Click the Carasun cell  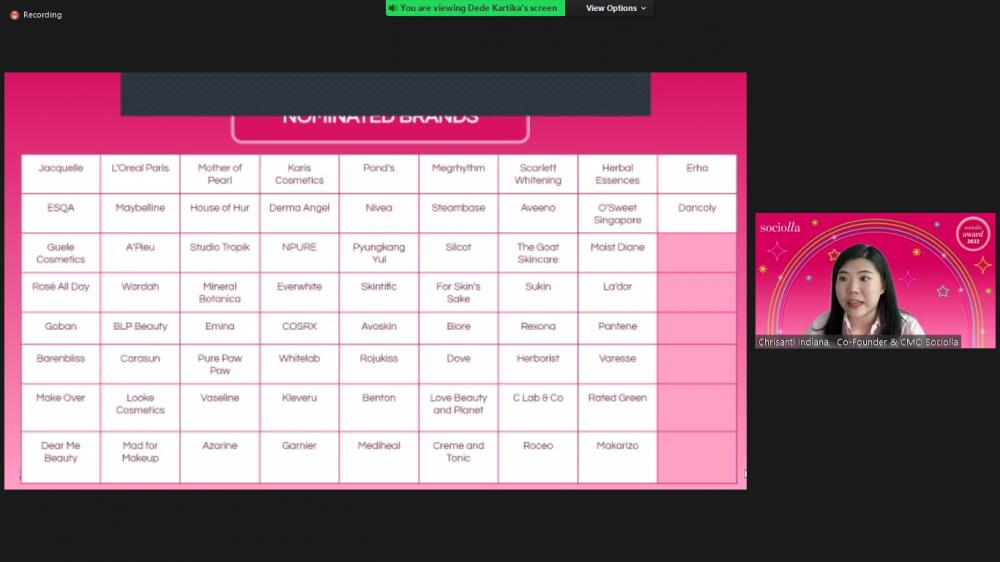tap(140, 365)
